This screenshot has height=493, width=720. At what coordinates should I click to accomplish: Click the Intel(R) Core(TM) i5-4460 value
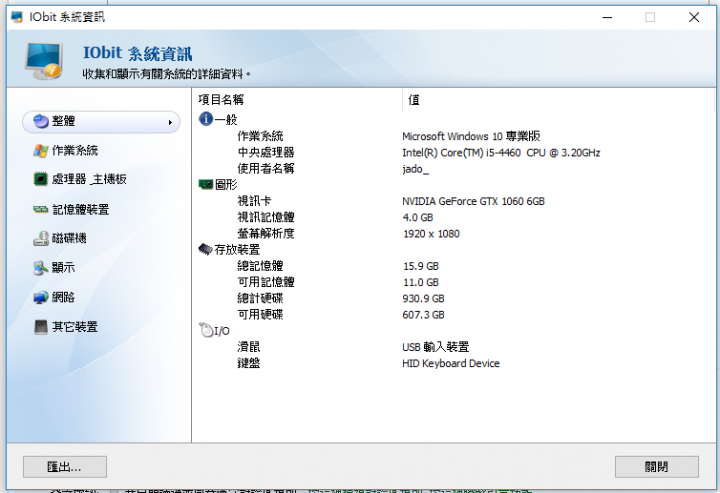pyautogui.click(x=501, y=152)
